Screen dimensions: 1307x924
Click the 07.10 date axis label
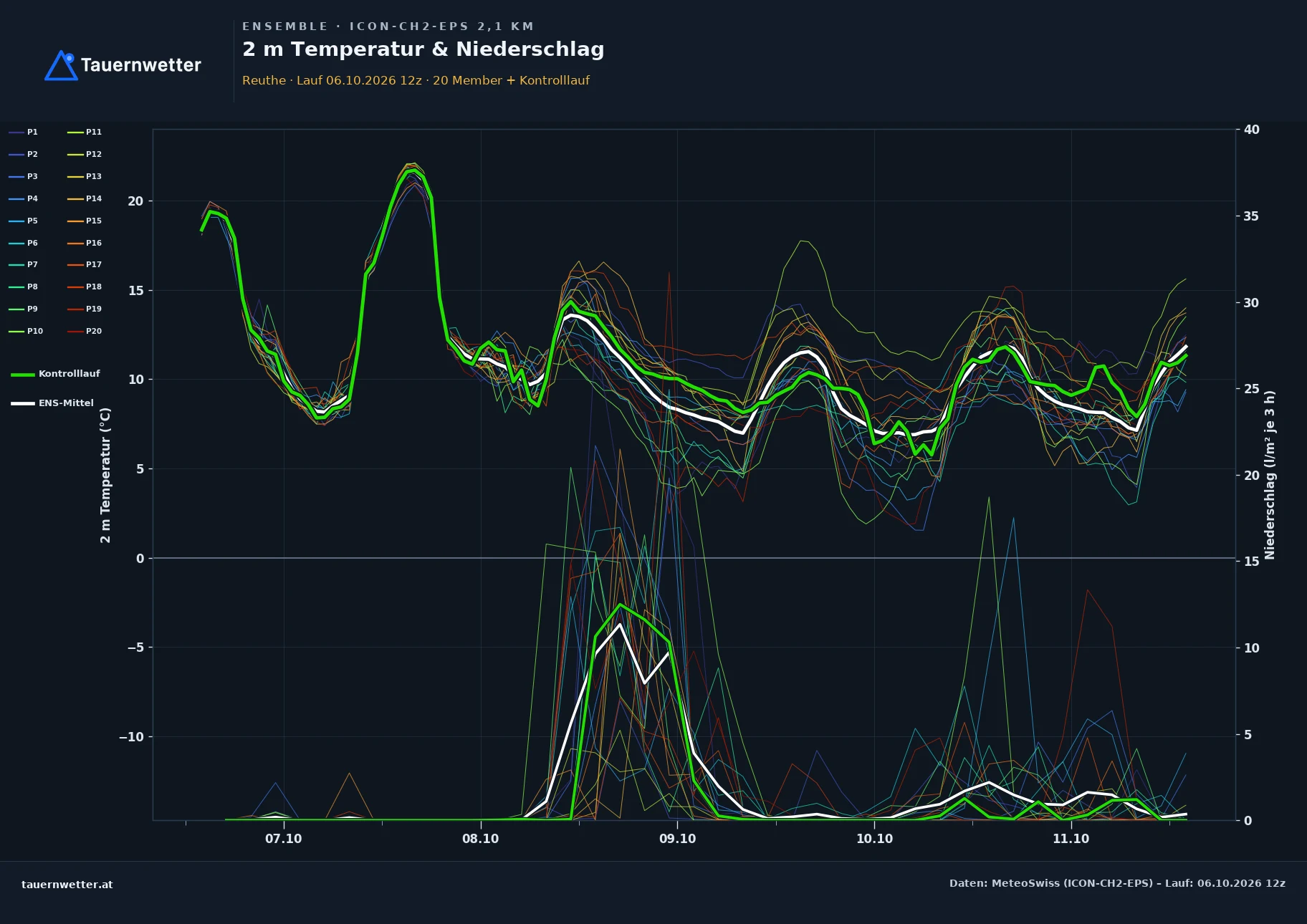coord(284,839)
